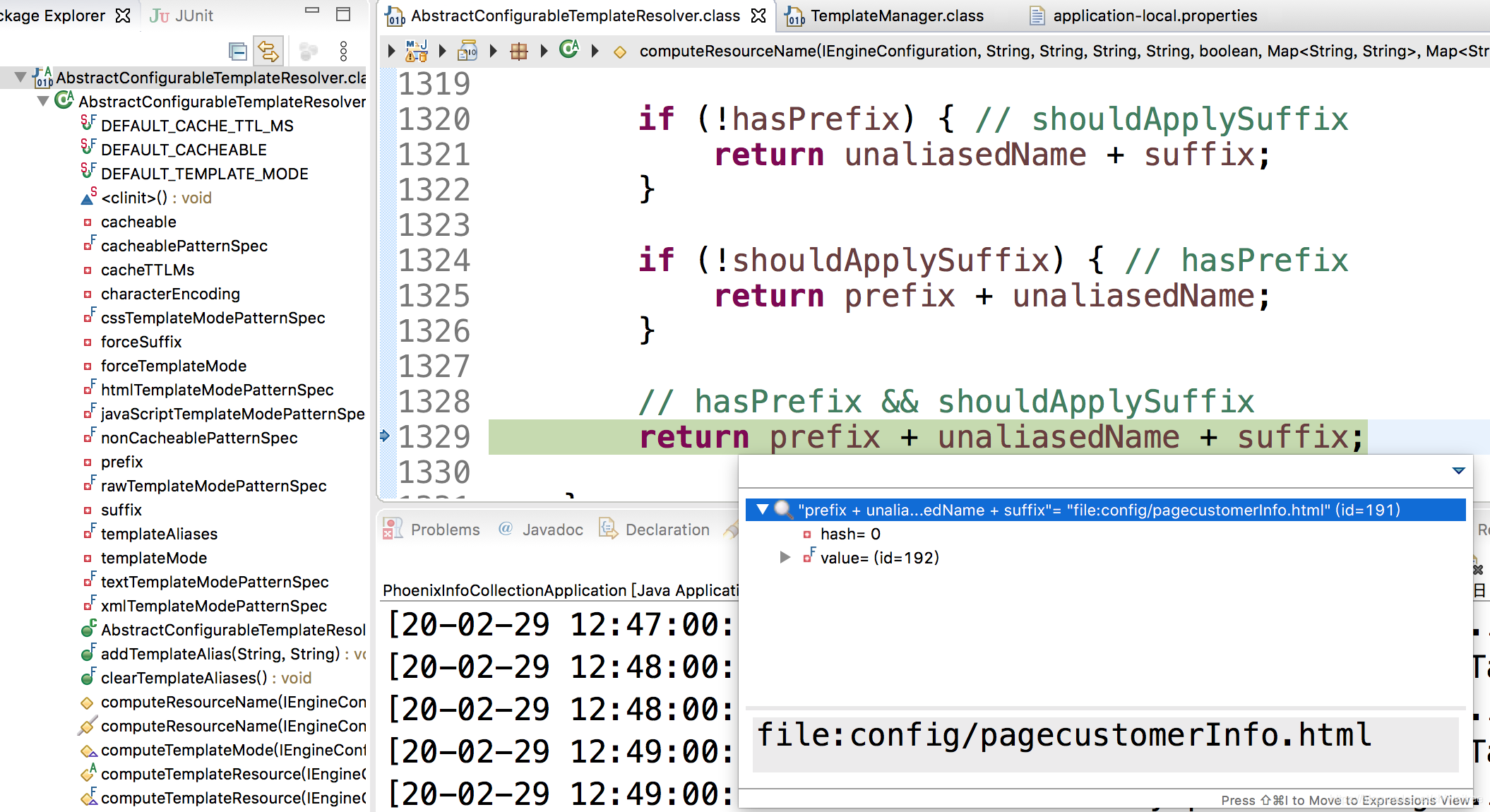1490x812 pixels.
Task: Click the diamond method icon beside computeResourceName
Action: click(x=619, y=52)
